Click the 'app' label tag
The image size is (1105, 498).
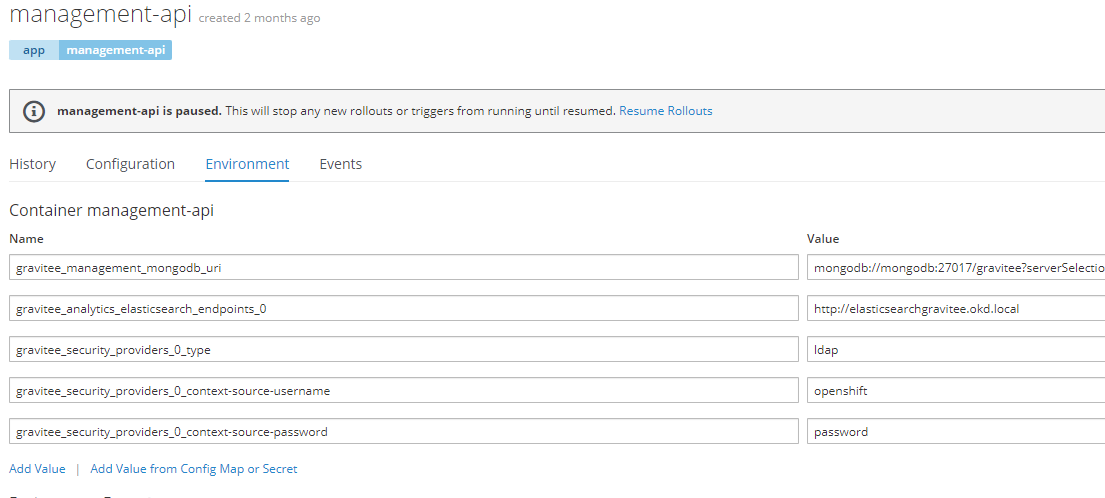tap(34, 50)
